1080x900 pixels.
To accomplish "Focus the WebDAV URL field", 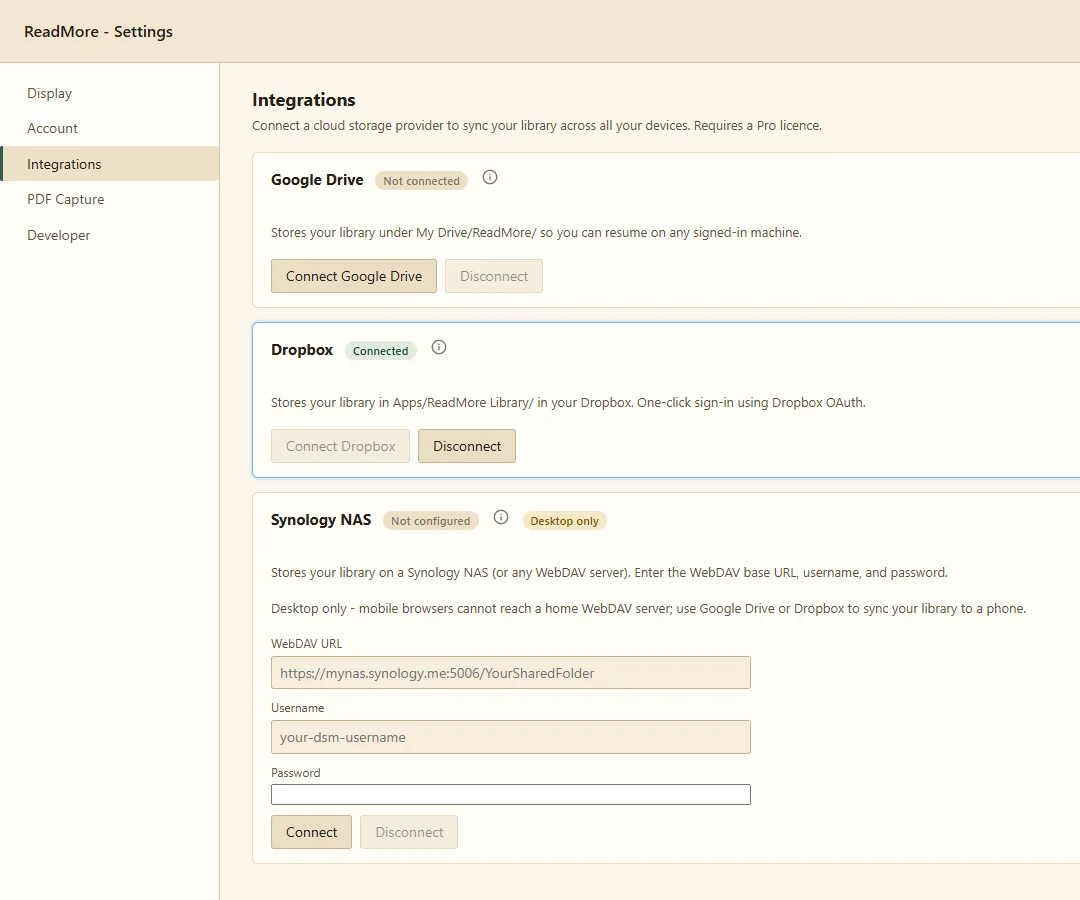I will (x=511, y=673).
